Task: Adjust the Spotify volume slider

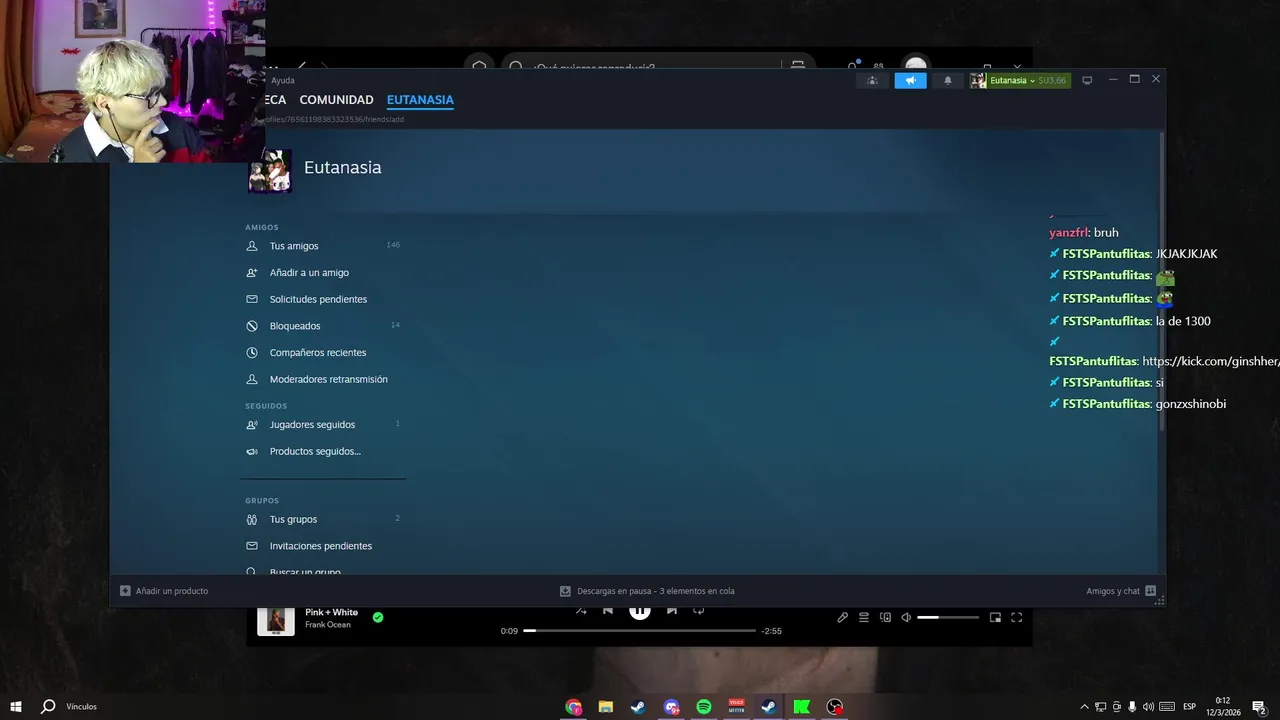Action: (x=948, y=618)
